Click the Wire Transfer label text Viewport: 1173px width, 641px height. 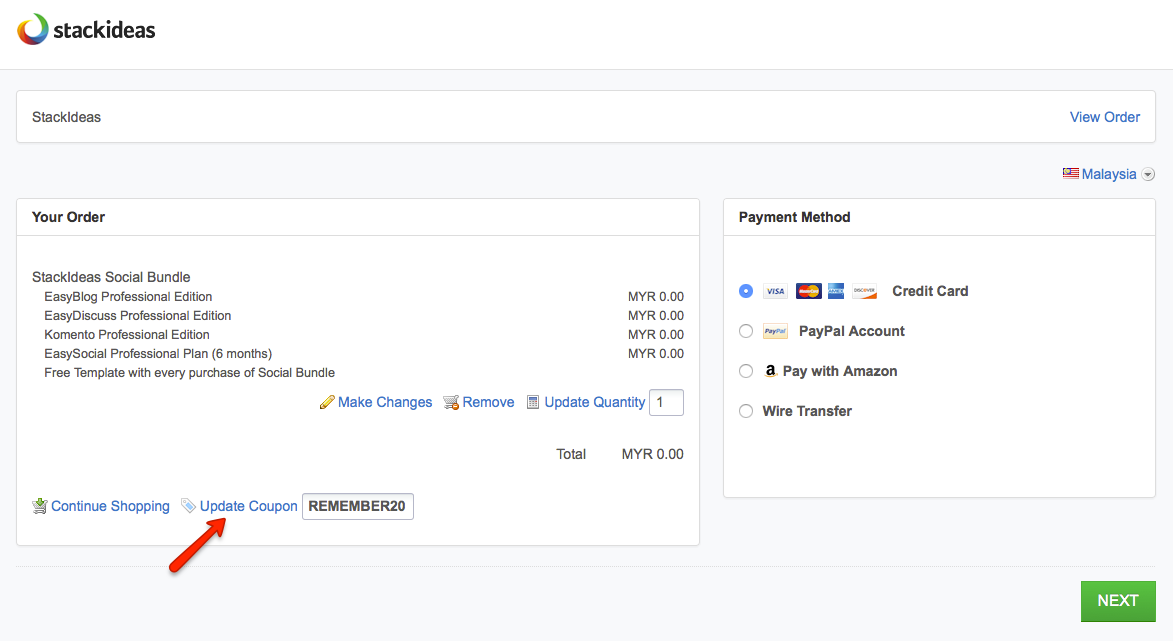(x=806, y=411)
